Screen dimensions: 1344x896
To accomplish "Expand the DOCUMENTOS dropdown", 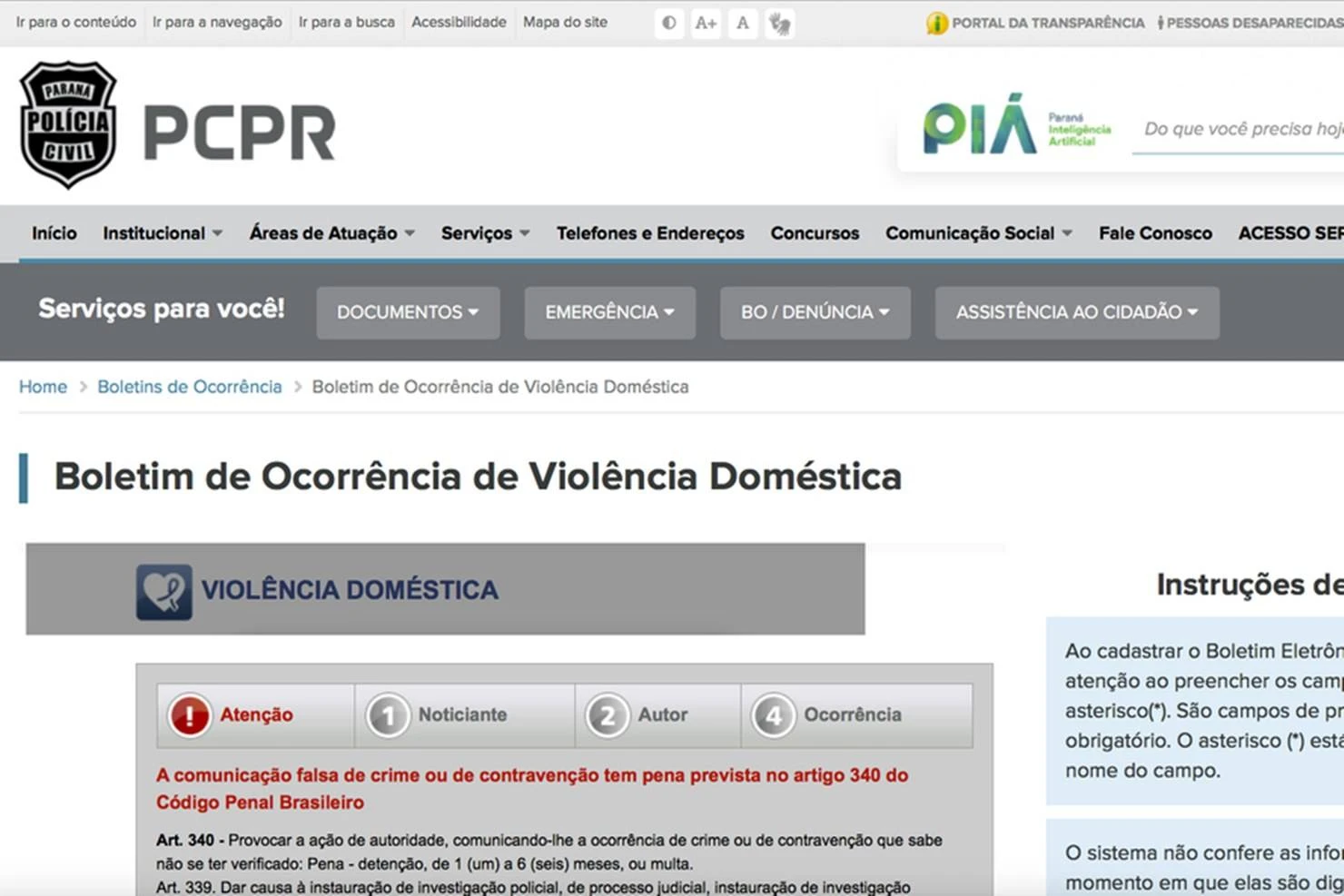I will point(408,312).
